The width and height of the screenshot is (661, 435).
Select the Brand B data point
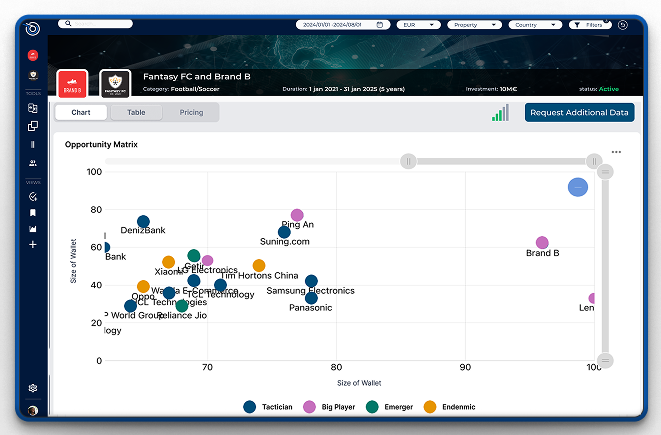tap(542, 242)
